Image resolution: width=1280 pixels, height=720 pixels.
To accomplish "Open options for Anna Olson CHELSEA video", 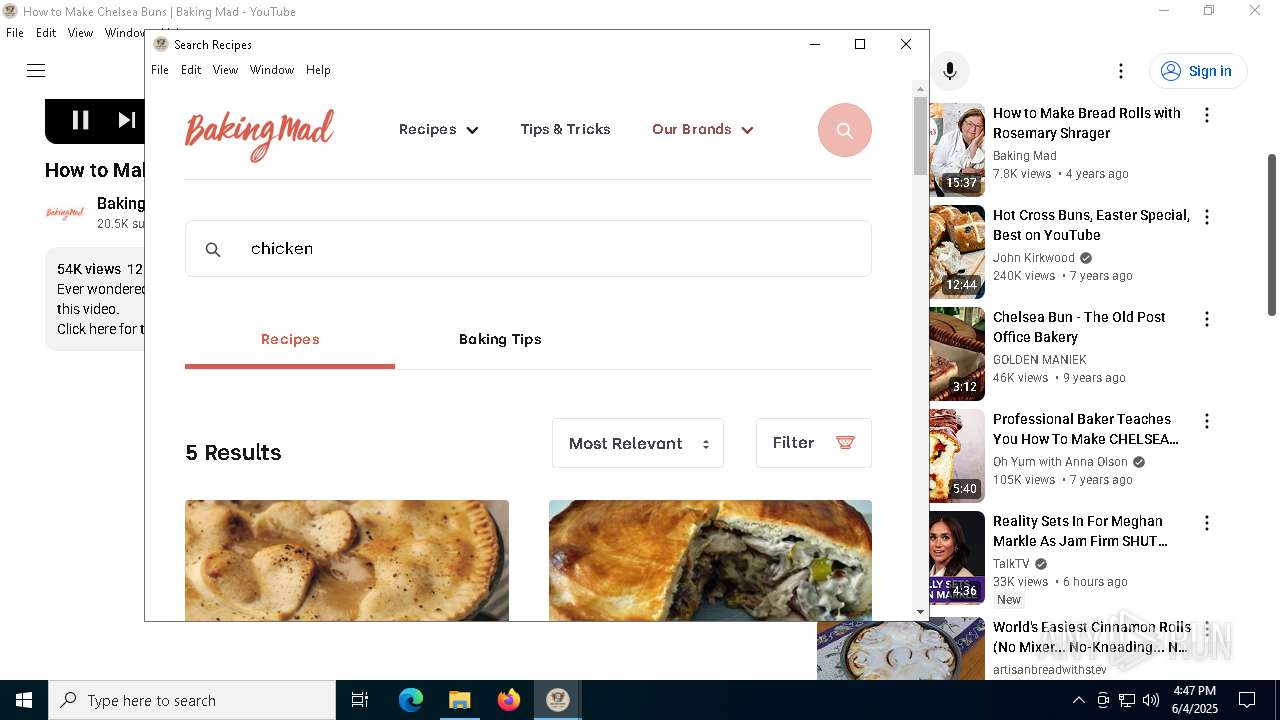I will [x=1207, y=421].
